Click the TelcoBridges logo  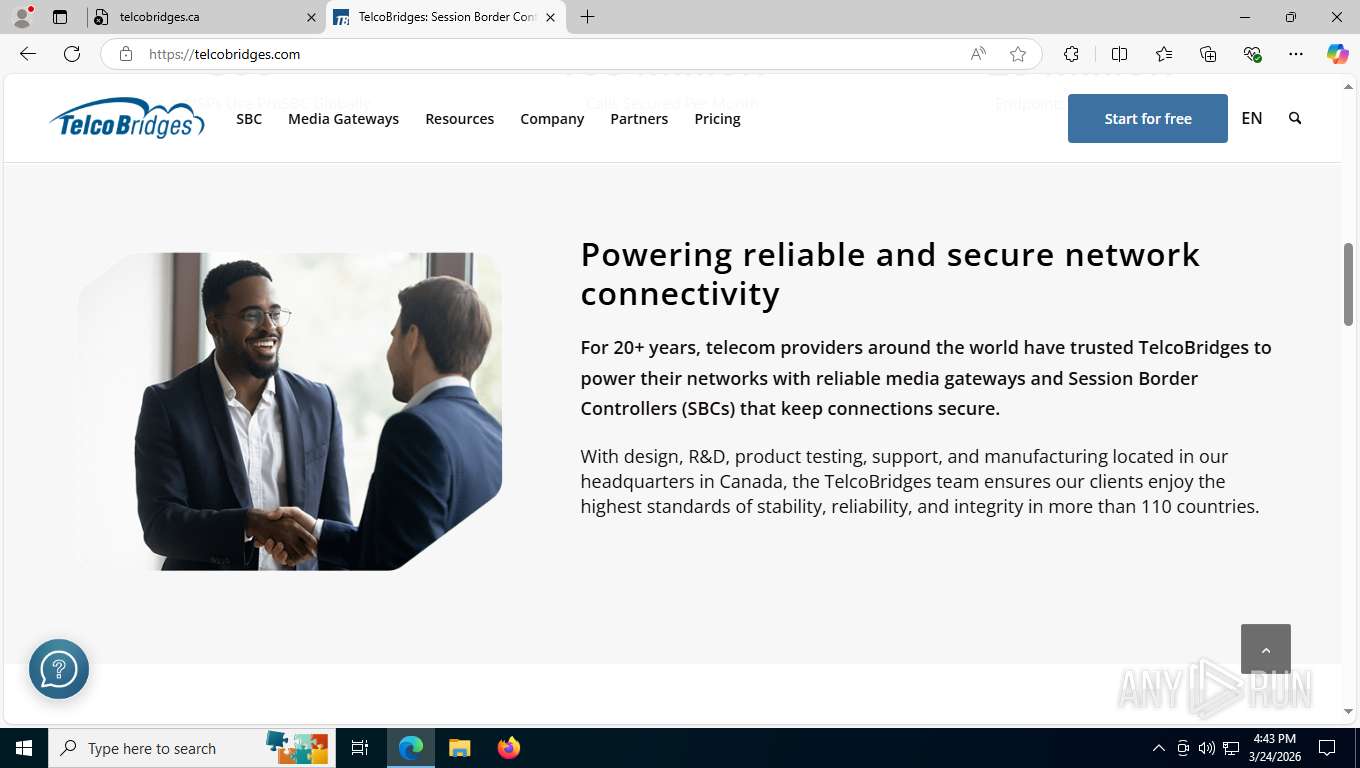127,118
